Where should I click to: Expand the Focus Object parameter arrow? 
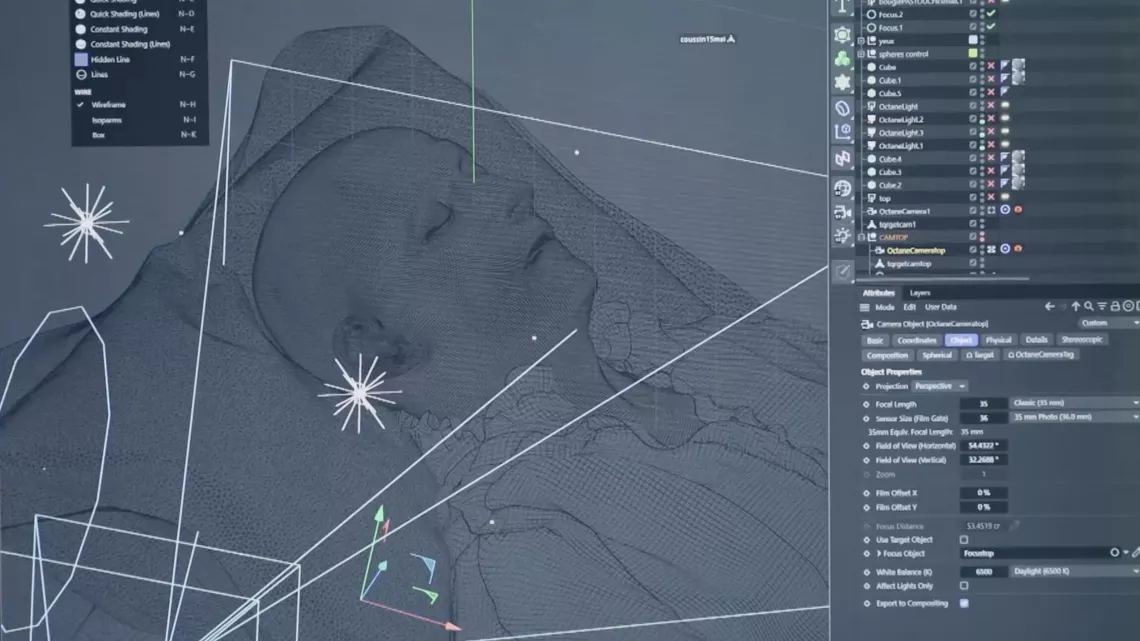(879, 554)
